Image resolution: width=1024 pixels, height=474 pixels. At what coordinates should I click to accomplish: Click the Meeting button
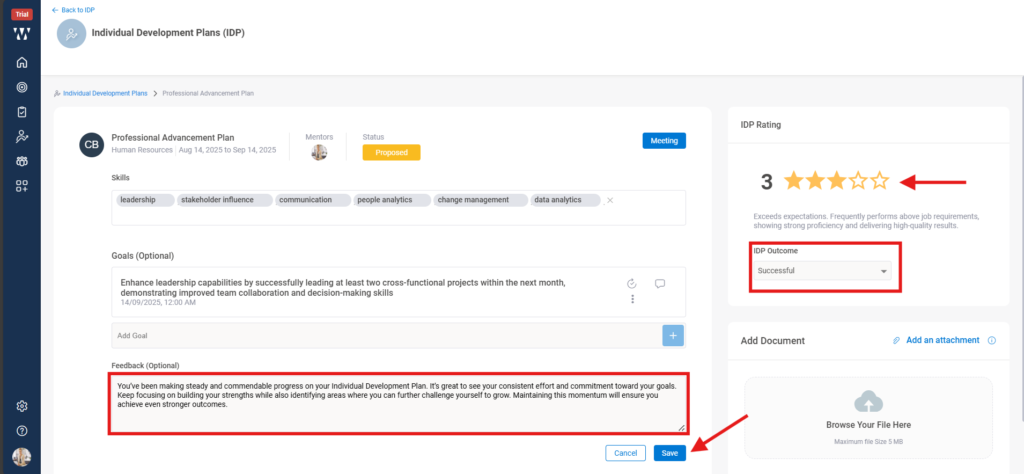pyautogui.click(x=664, y=140)
